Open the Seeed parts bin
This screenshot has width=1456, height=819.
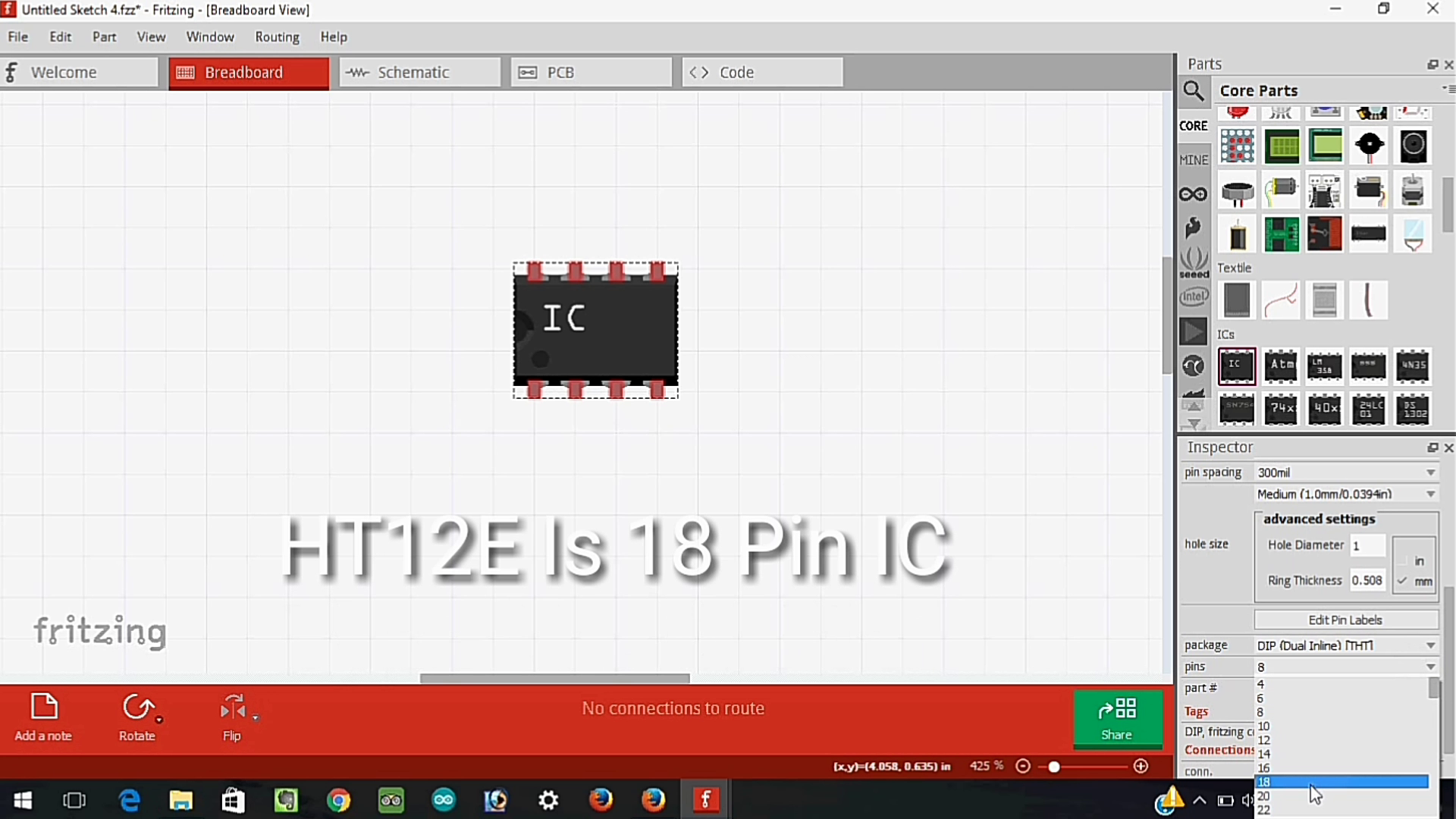[1194, 262]
